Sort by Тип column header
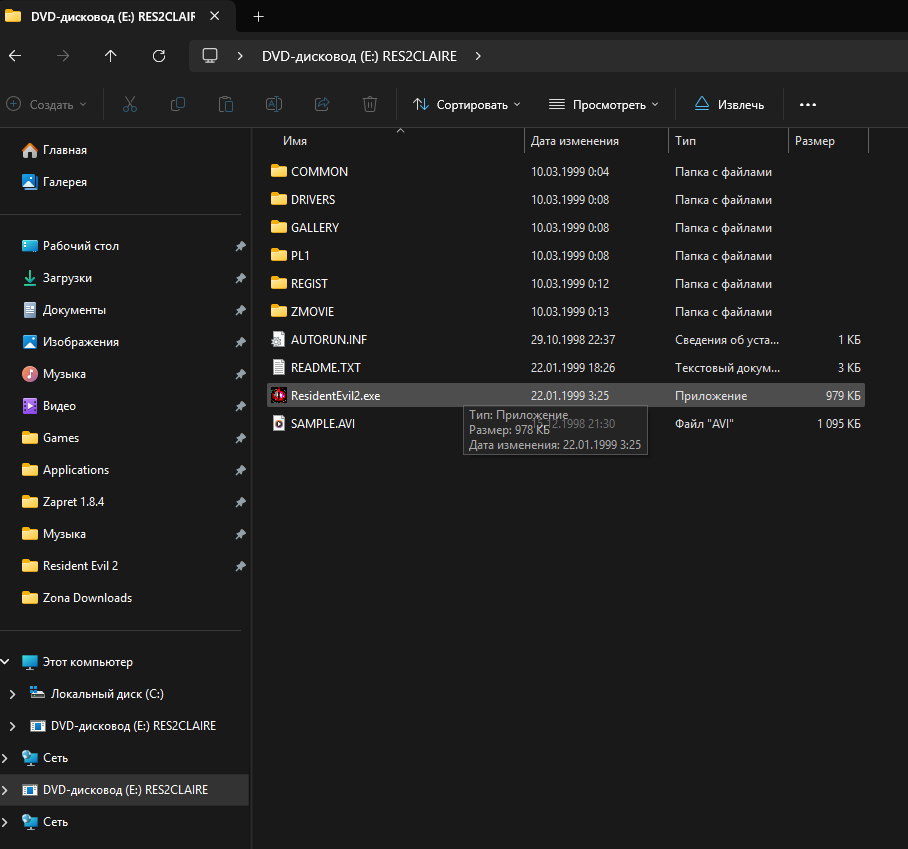 click(x=685, y=141)
